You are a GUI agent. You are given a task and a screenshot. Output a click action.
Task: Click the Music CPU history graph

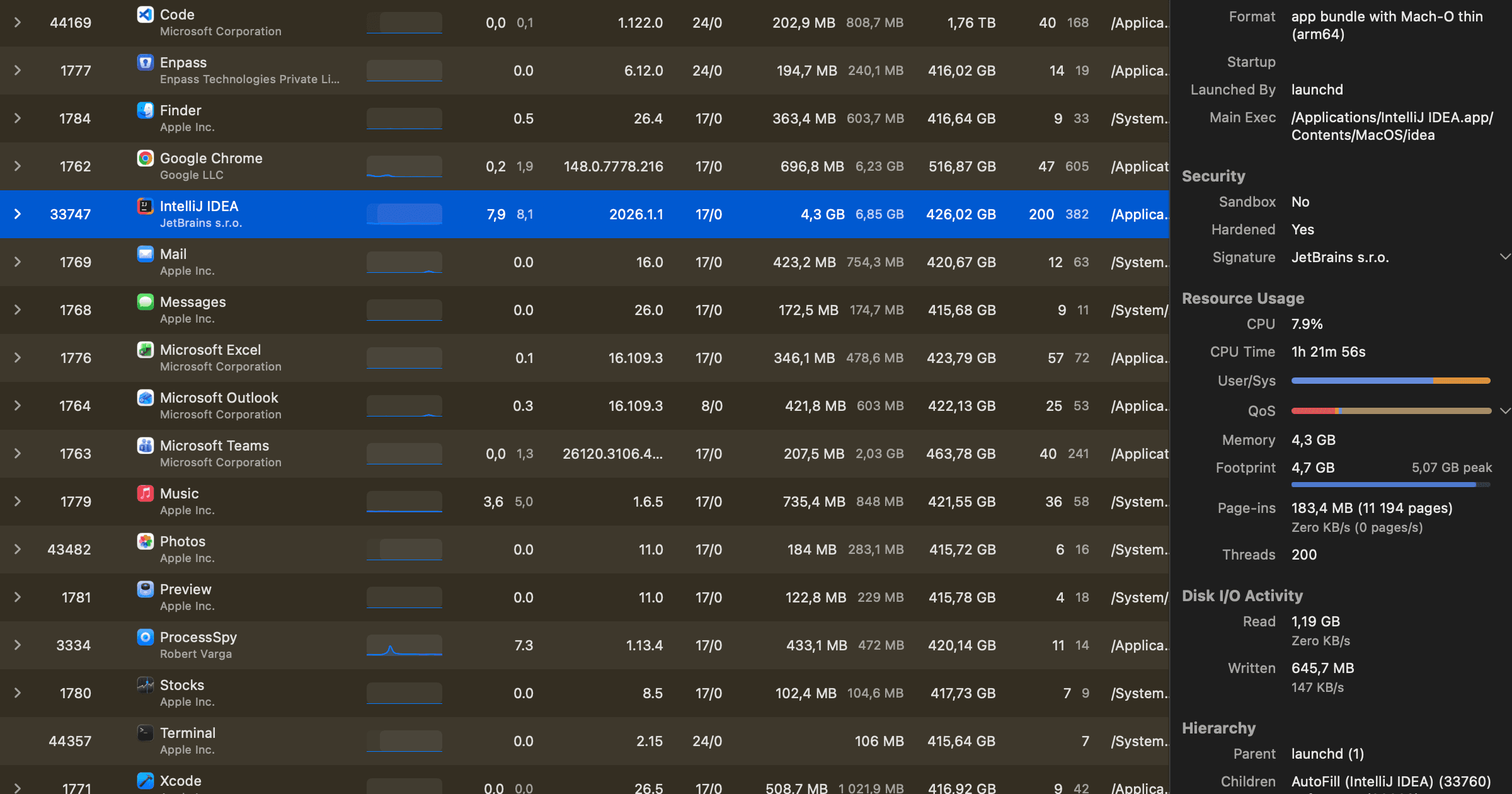(404, 502)
